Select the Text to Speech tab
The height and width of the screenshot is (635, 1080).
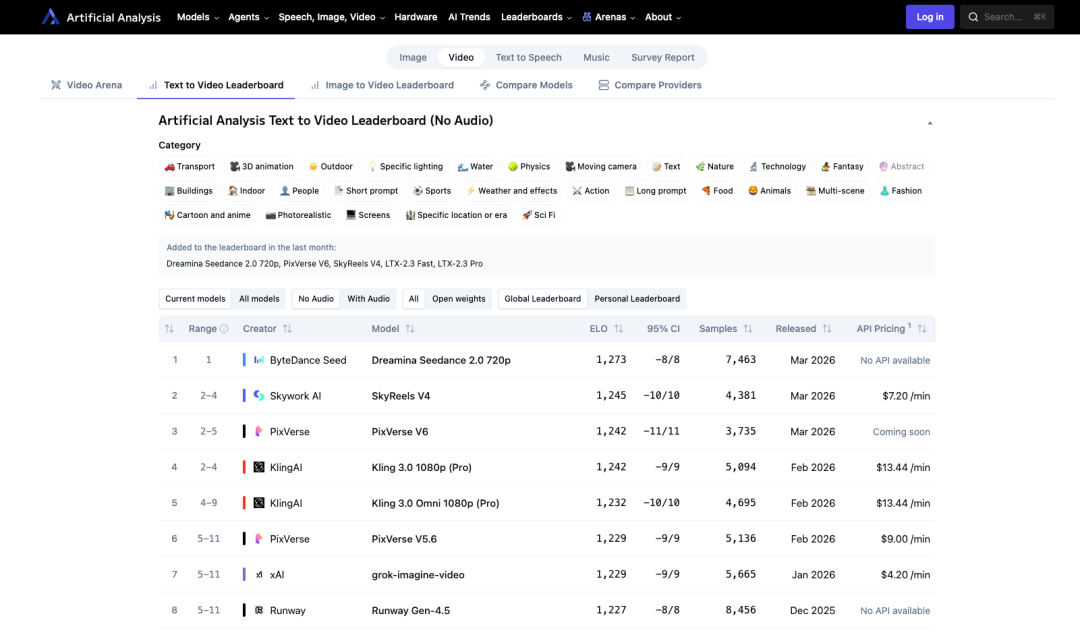point(528,58)
